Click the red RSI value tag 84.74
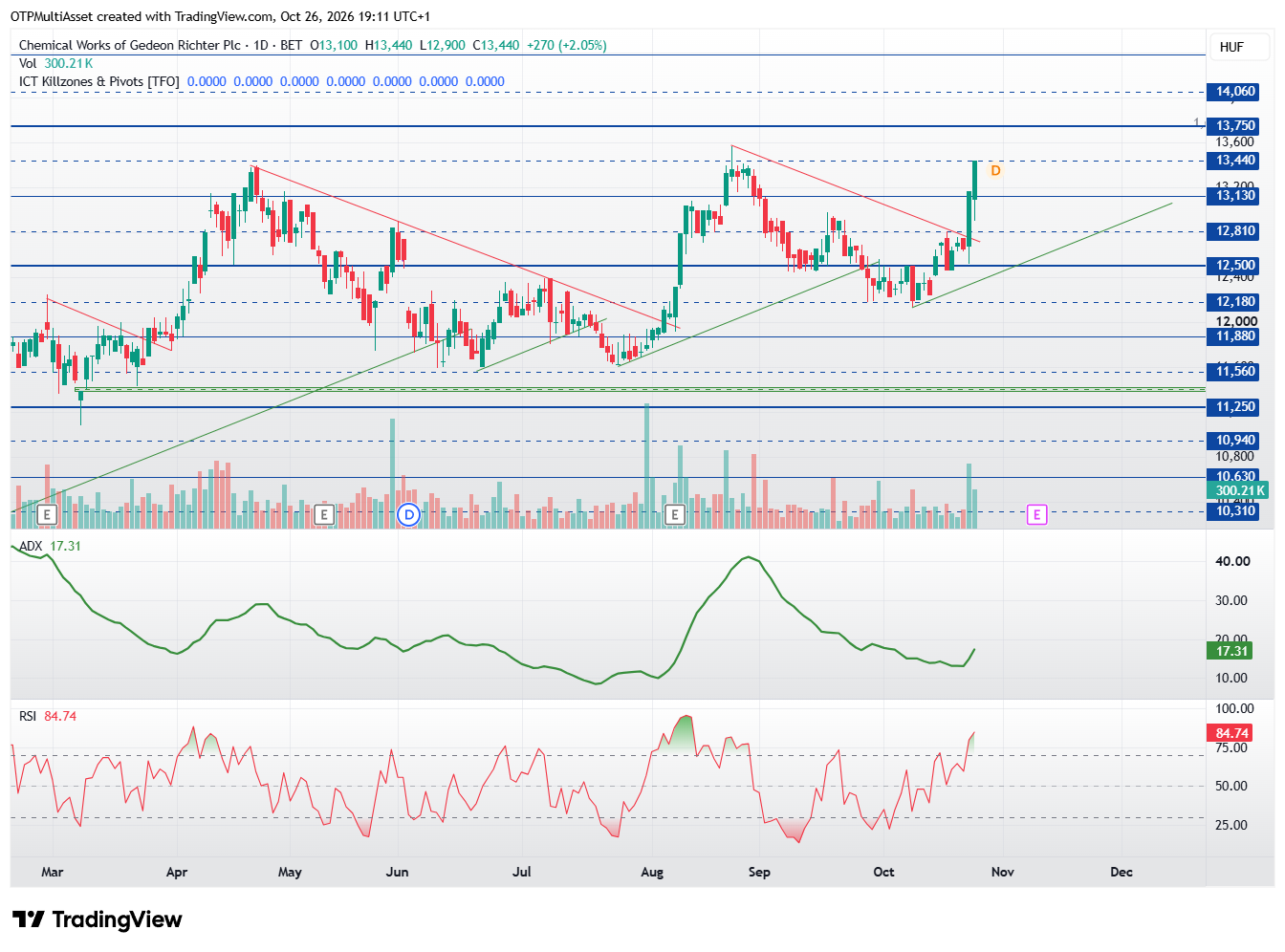Image resolution: width=1285 pixels, height=952 pixels. [1231, 733]
